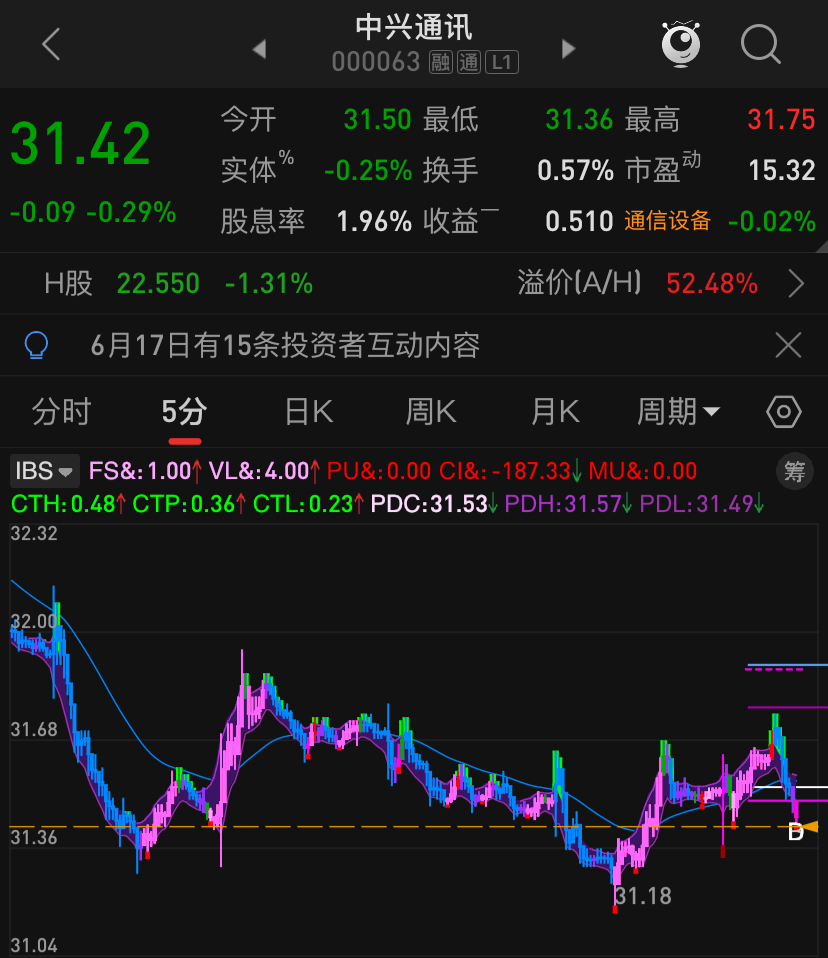
Task: Tap FS&:1.00 indicator value
Action: click(145, 471)
